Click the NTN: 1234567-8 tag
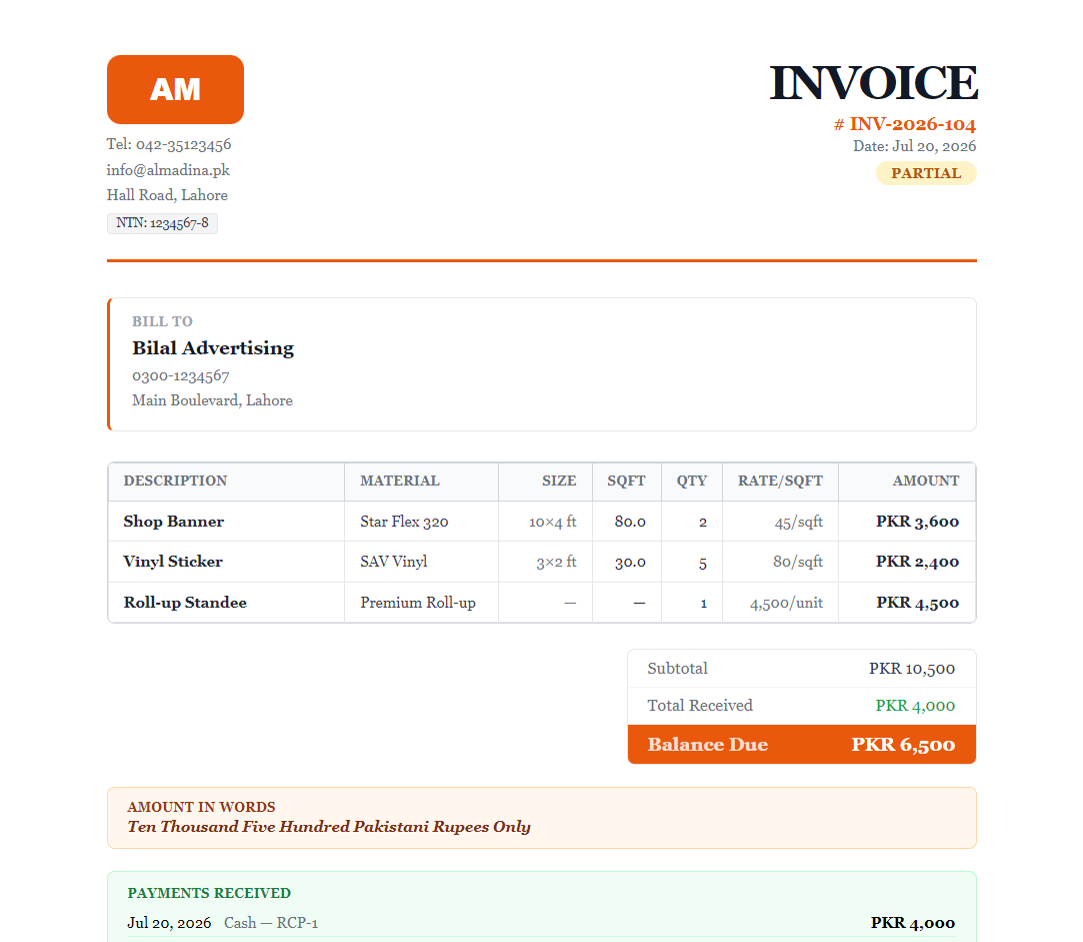This screenshot has width=1083, height=942. (x=162, y=223)
